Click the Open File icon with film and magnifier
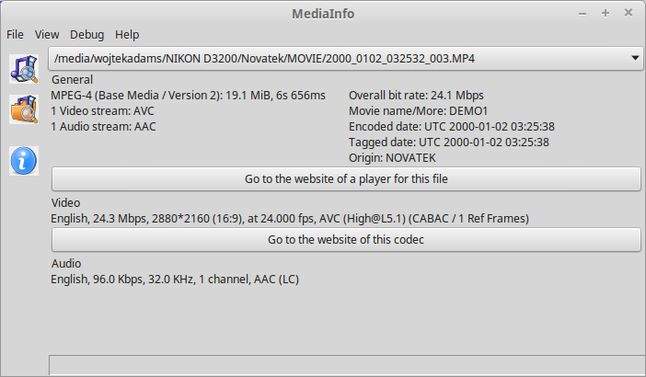Screen dimensions: 646x377 click(x=24, y=69)
